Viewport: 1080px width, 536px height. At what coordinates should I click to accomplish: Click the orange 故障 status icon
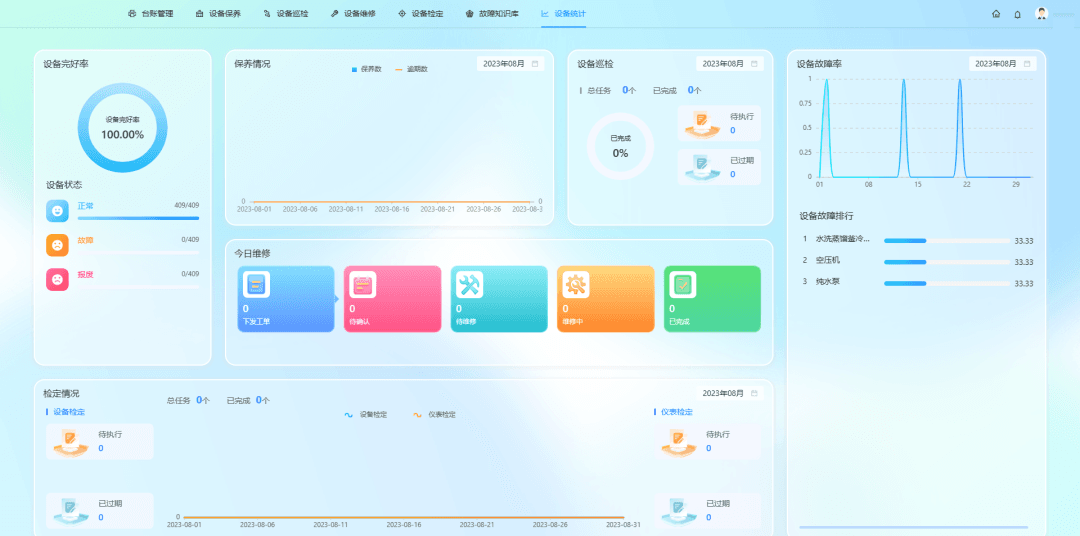[57, 245]
